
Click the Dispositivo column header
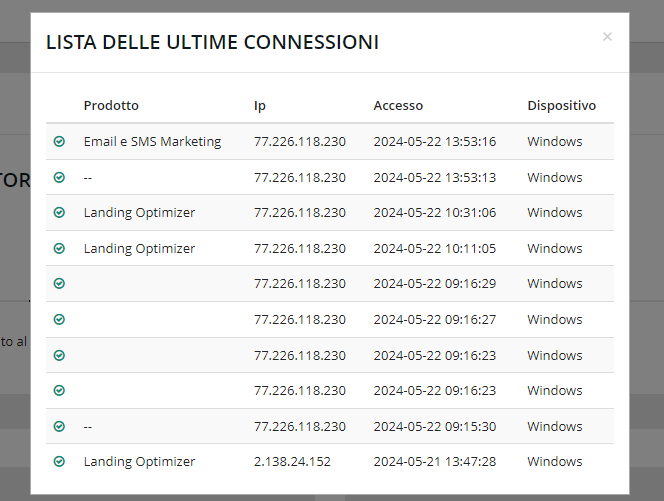pyautogui.click(x=561, y=105)
